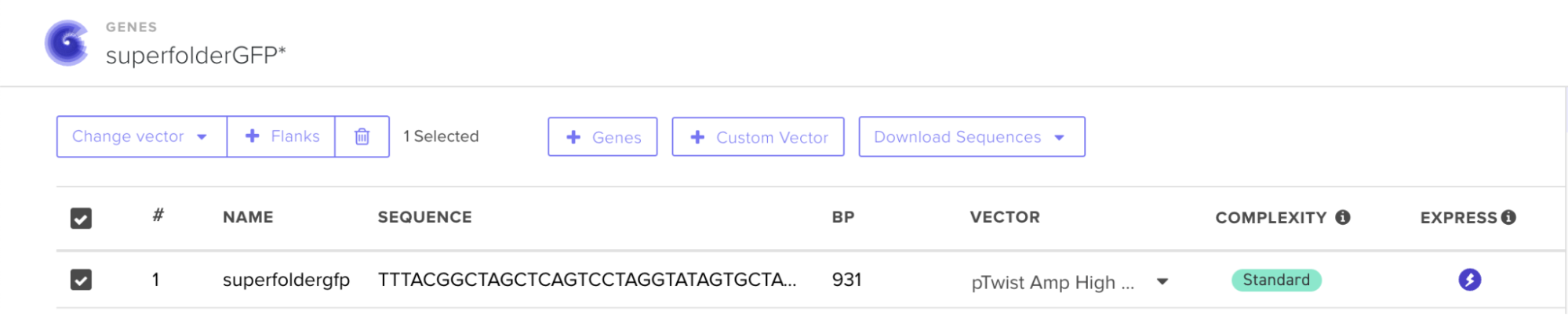Click the plus icon beside Custom Vector
Viewport: 1568px width, 315px height.
click(x=697, y=137)
